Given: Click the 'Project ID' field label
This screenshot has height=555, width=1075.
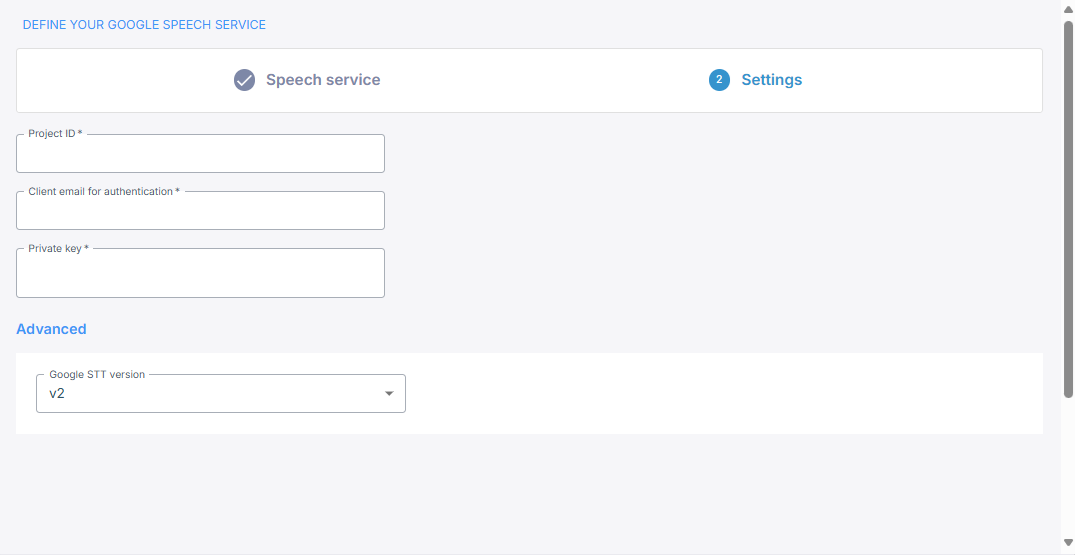Looking at the screenshot, I should [x=54, y=134].
